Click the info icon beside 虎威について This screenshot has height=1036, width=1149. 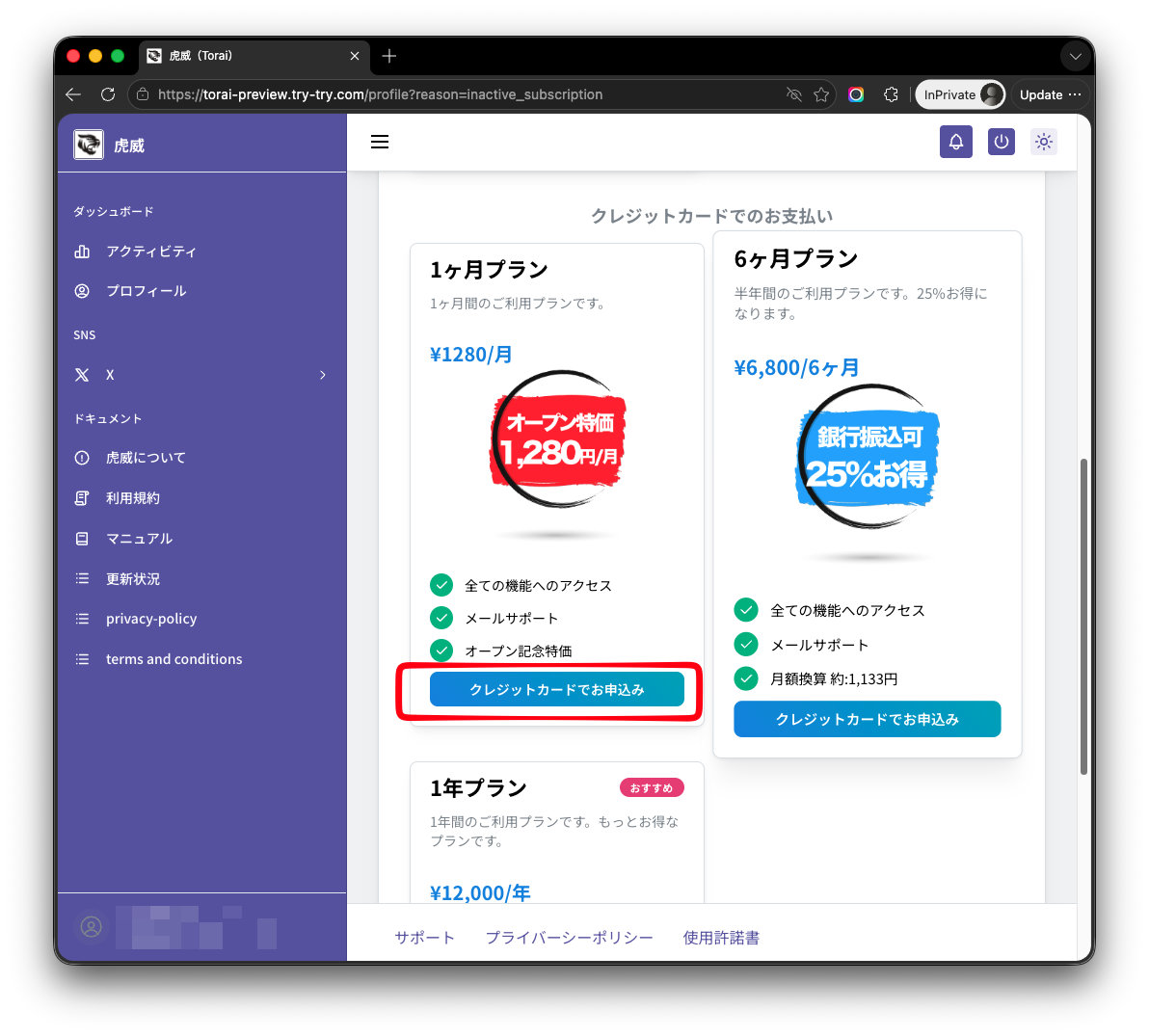[x=82, y=457]
